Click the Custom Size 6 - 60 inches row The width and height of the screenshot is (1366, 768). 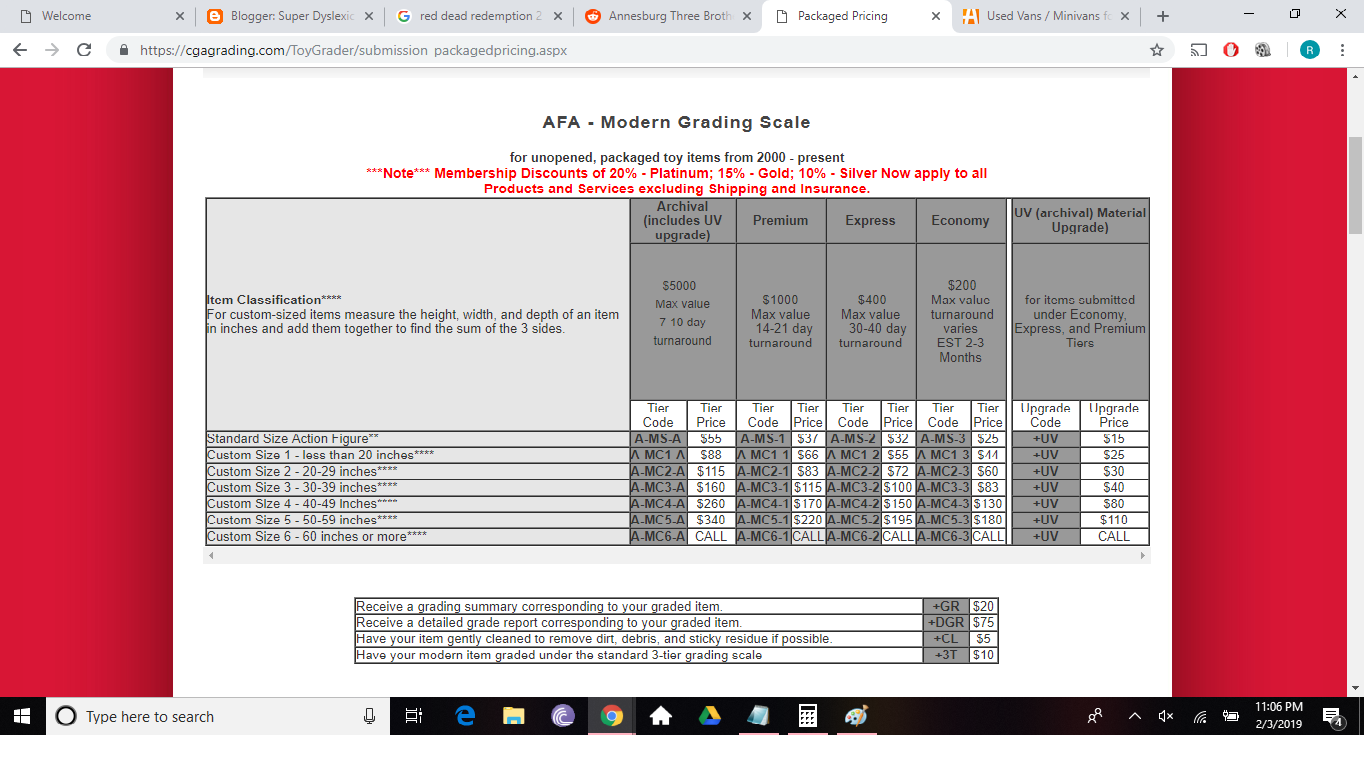coord(417,536)
